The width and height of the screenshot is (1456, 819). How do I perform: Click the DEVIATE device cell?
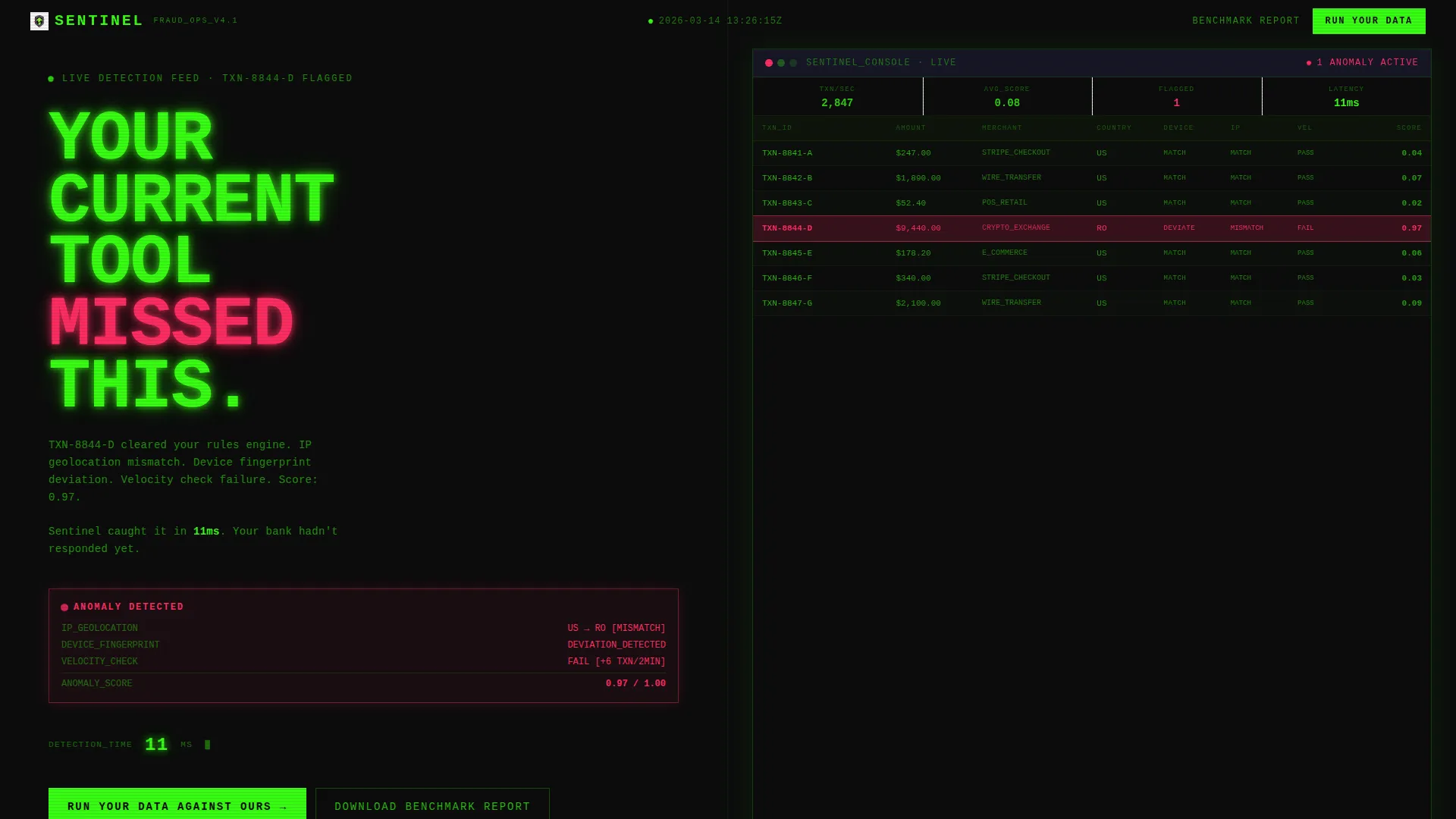click(1179, 228)
